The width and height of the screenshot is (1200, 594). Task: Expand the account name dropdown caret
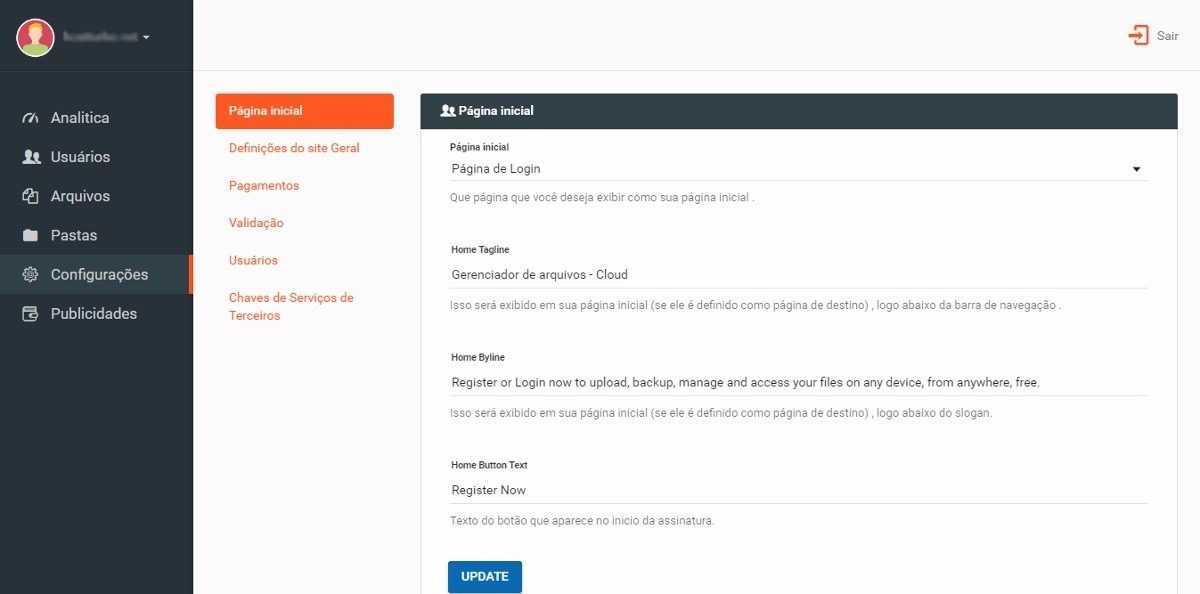tap(146, 37)
